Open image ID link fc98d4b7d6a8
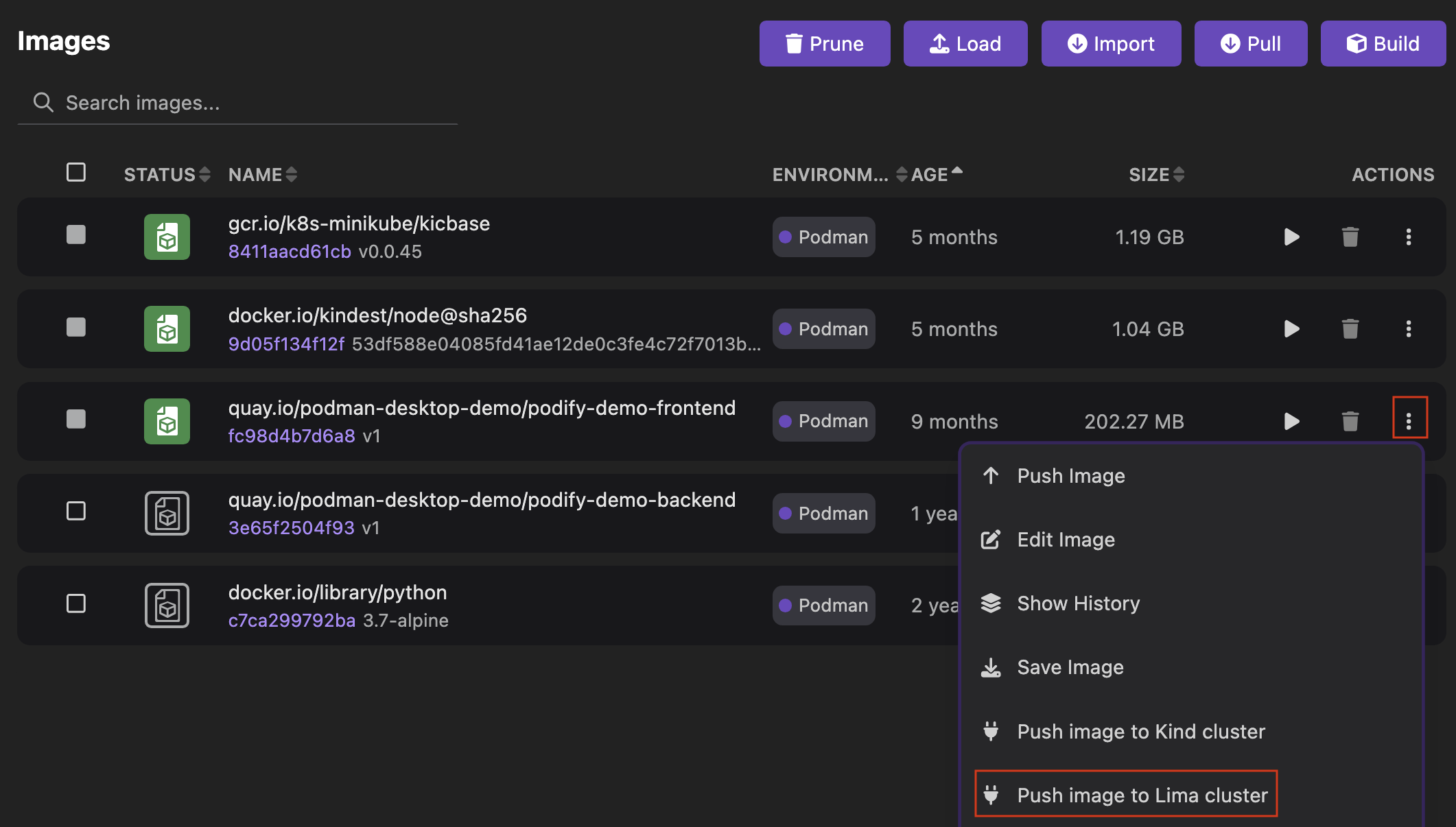Image resolution: width=1456 pixels, height=827 pixels. [292, 436]
